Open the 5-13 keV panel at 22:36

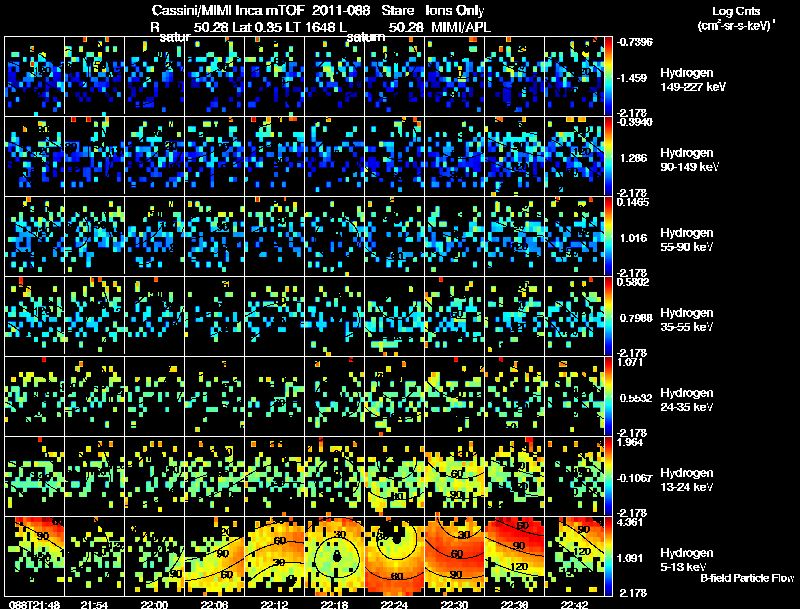514,556
